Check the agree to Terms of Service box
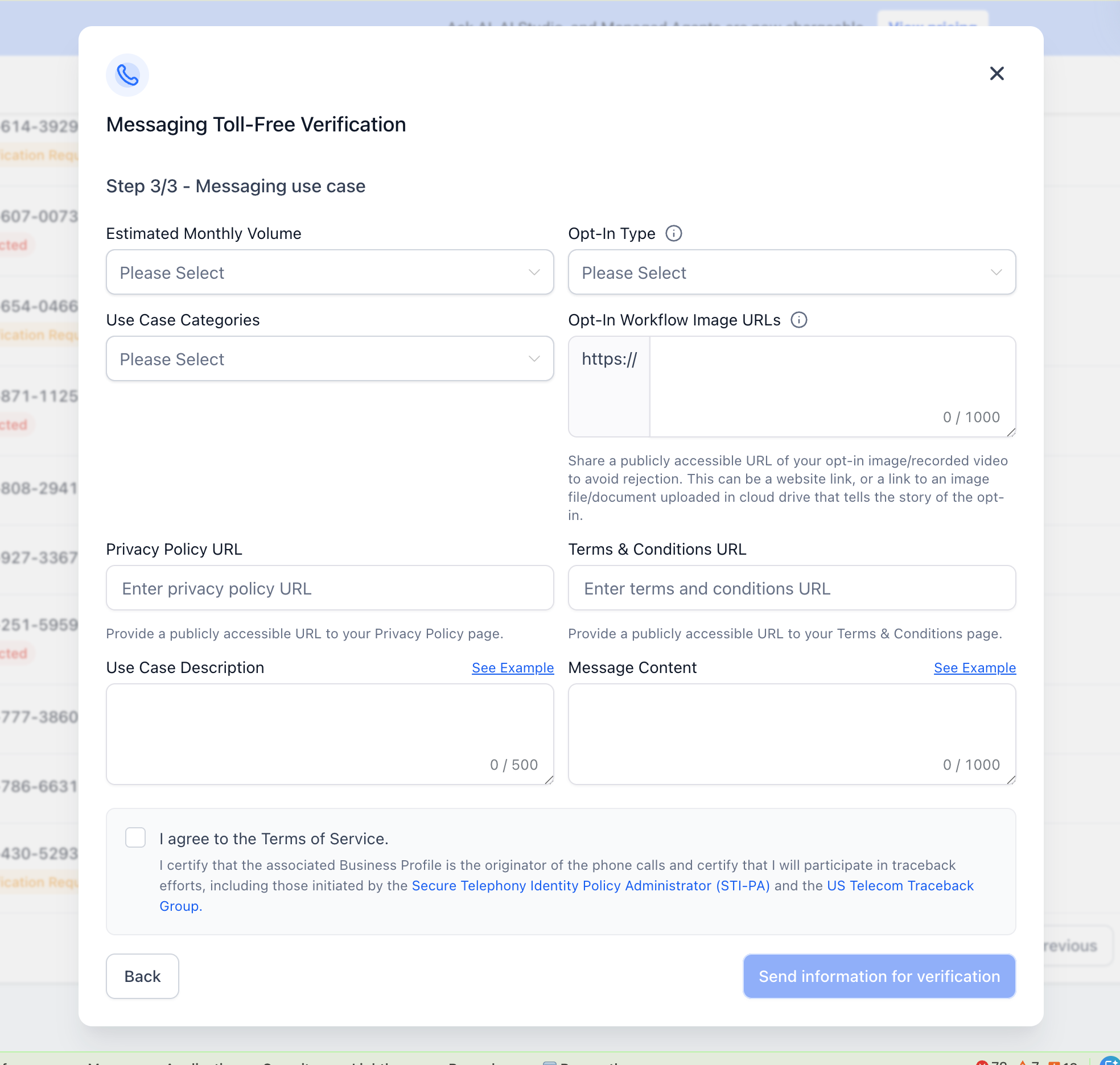The height and width of the screenshot is (1065, 1120). [x=135, y=837]
